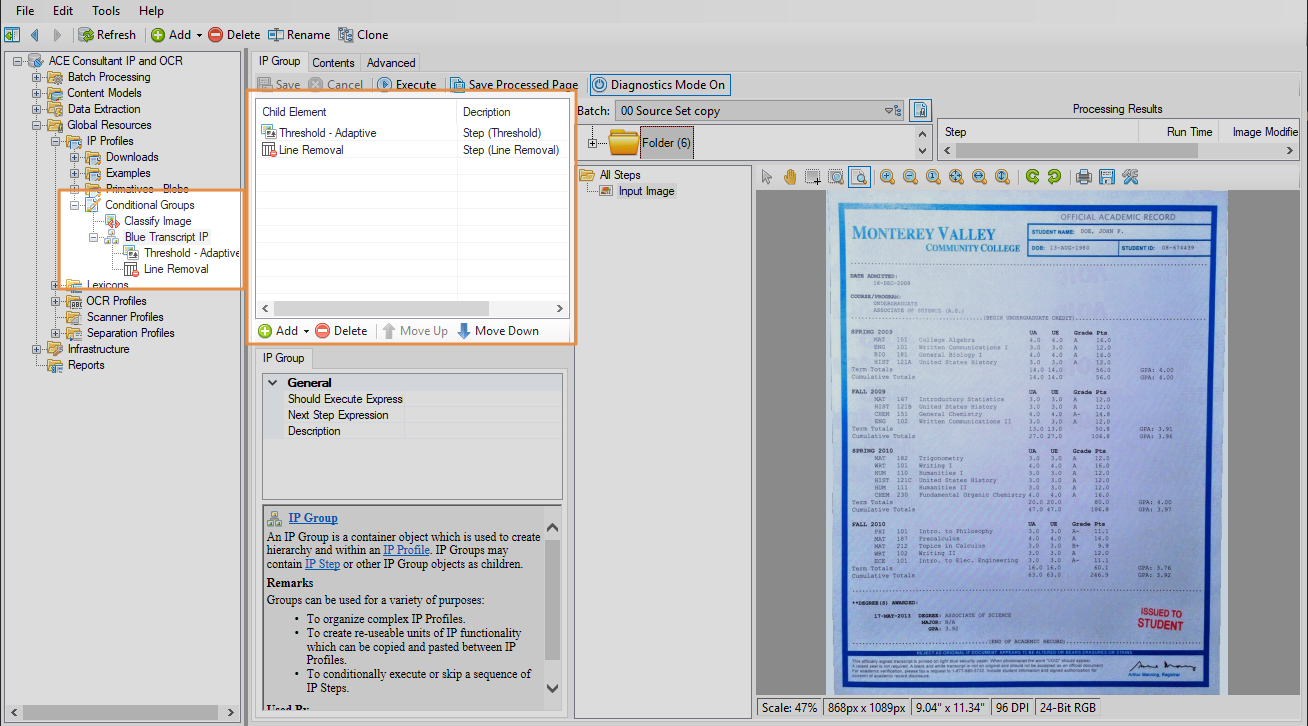Collapse the Blue Transcript IP node
1308x726 pixels.
pos(94,237)
